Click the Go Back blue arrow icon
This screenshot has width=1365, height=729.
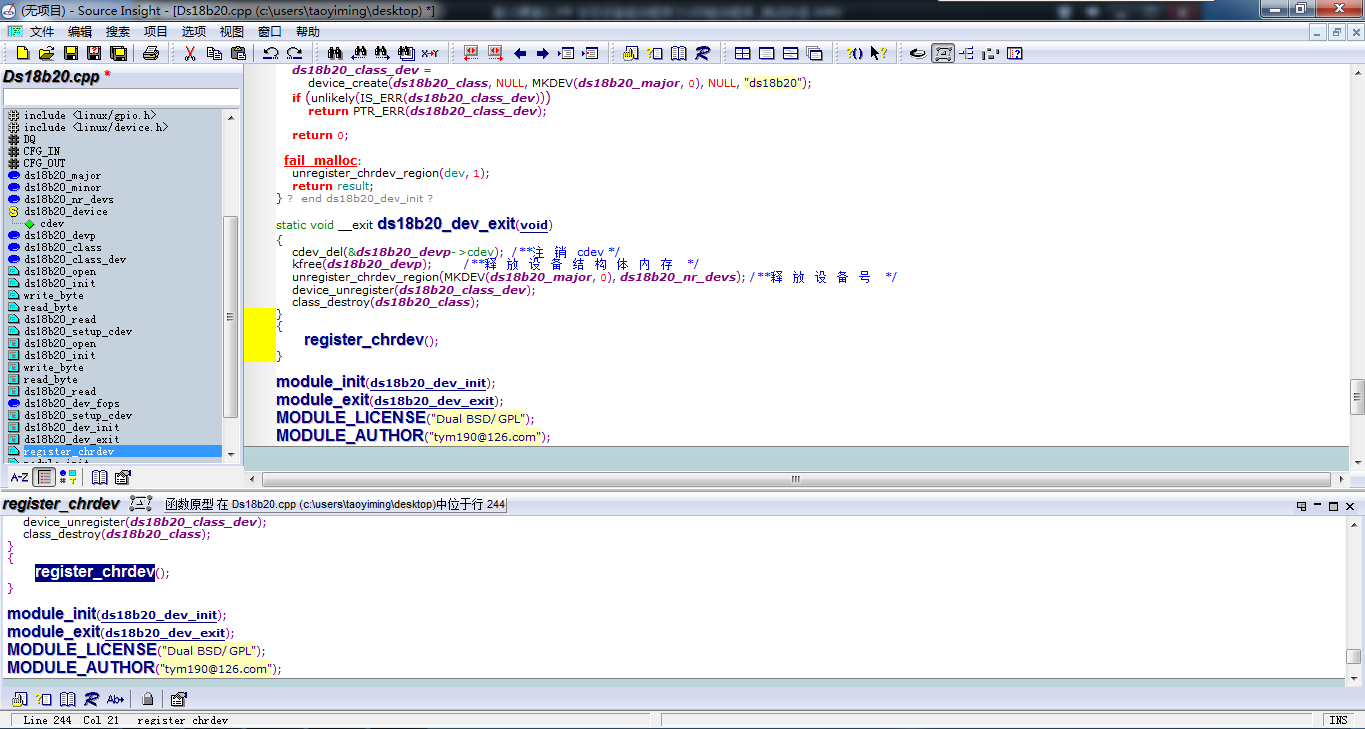(520, 53)
